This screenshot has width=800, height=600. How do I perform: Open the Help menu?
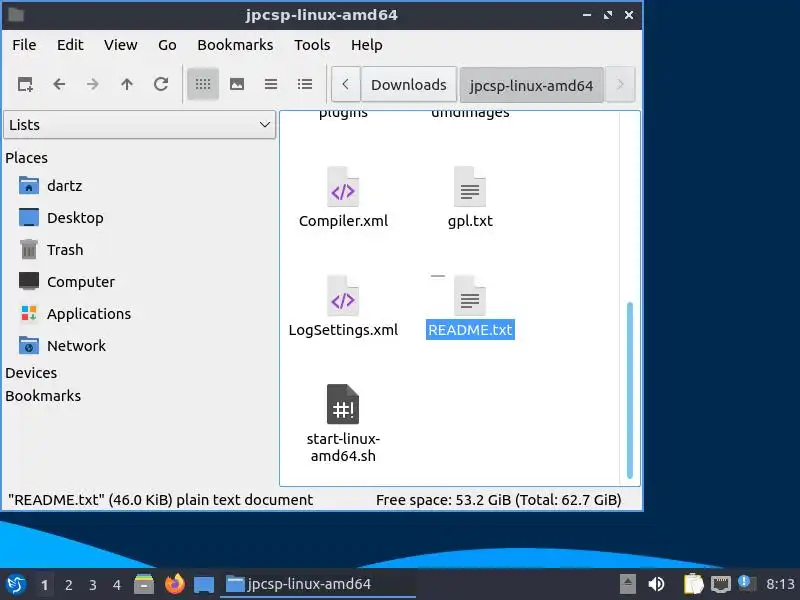click(x=366, y=45)
